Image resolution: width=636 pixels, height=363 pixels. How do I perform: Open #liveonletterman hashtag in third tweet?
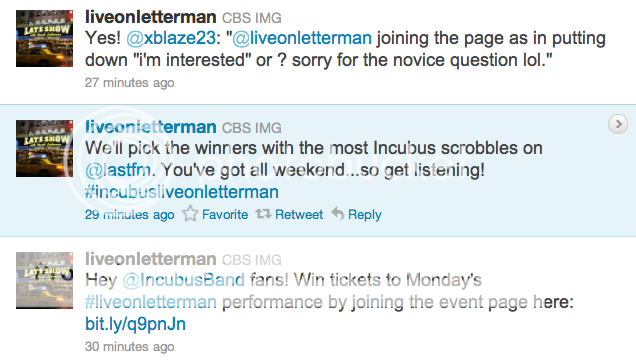click(x=151, y=302)
